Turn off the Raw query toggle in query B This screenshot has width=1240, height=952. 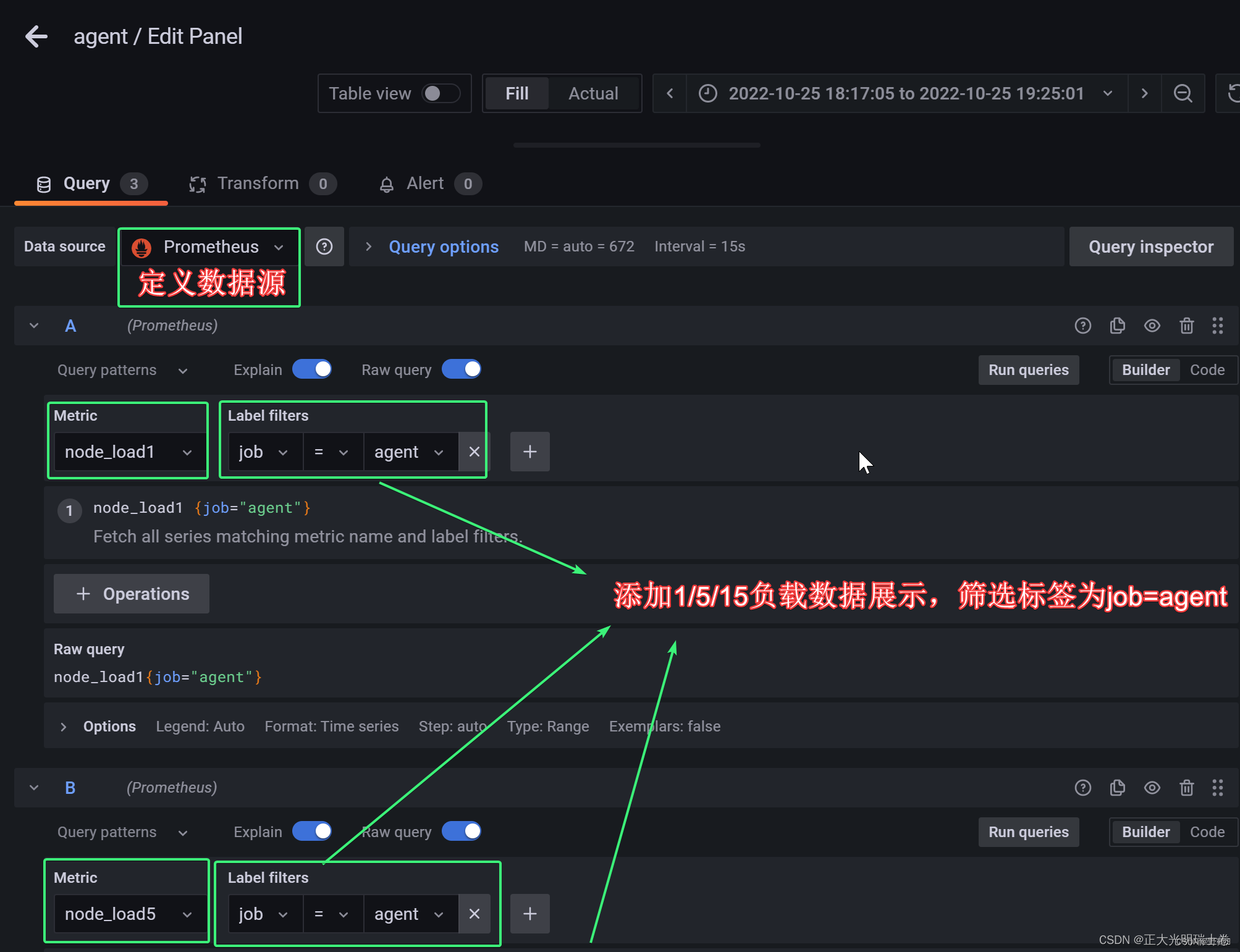coord(462,832)
